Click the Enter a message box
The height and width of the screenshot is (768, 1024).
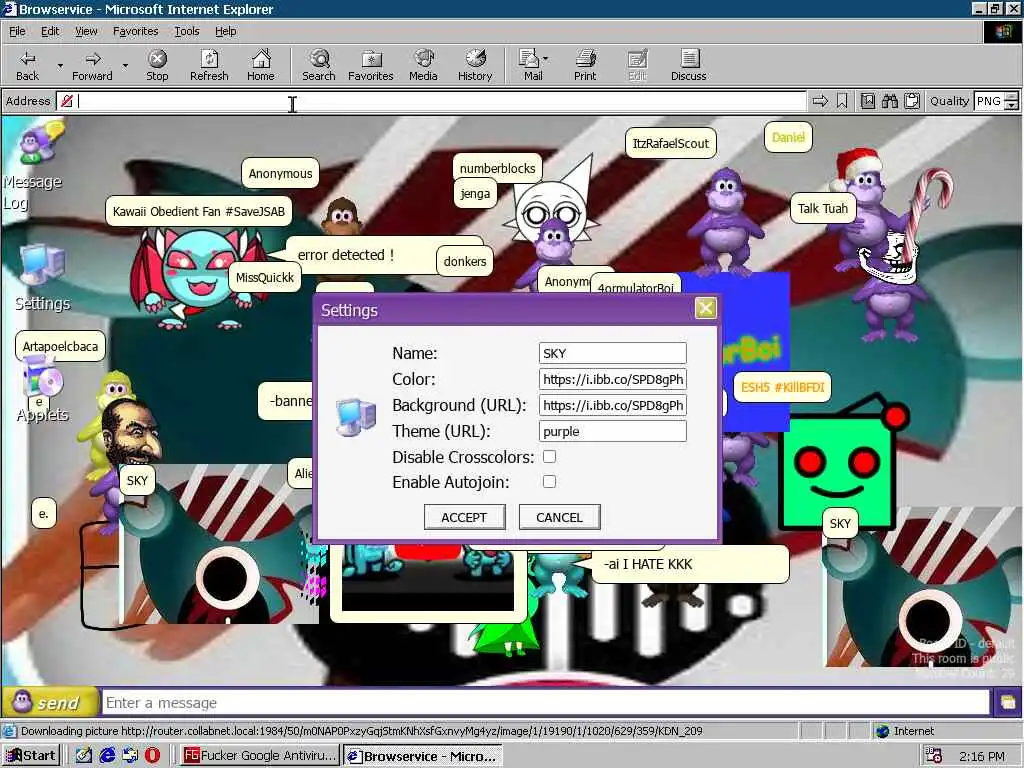tap(546, 703)
